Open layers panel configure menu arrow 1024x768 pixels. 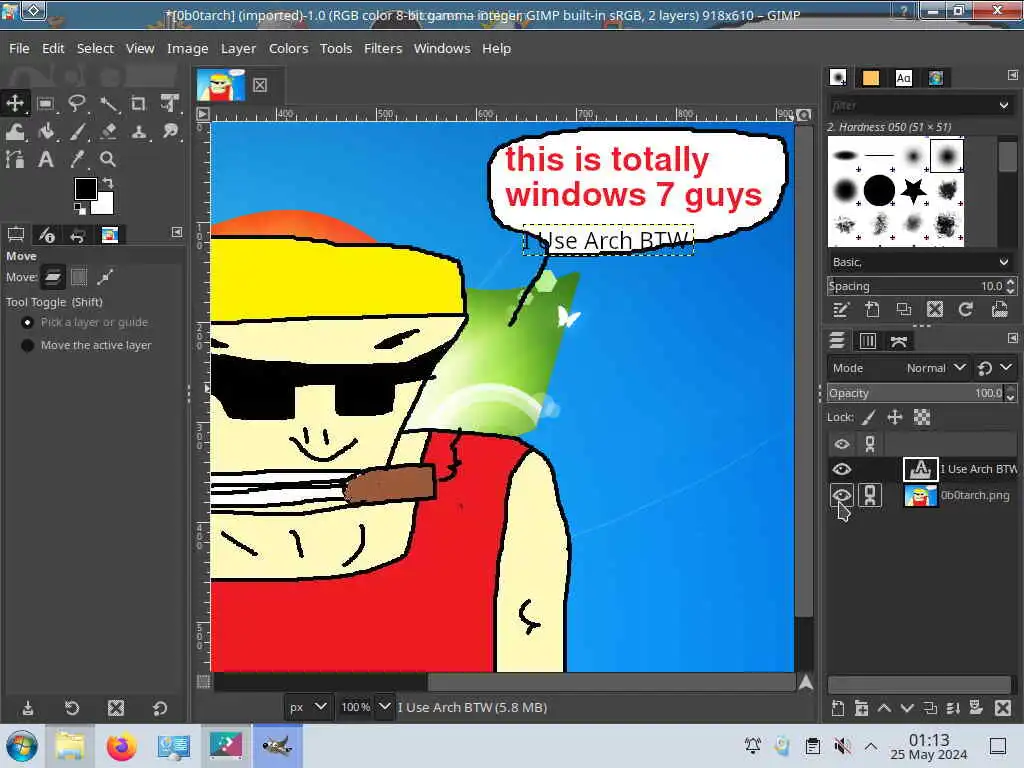coord(1012,338)
